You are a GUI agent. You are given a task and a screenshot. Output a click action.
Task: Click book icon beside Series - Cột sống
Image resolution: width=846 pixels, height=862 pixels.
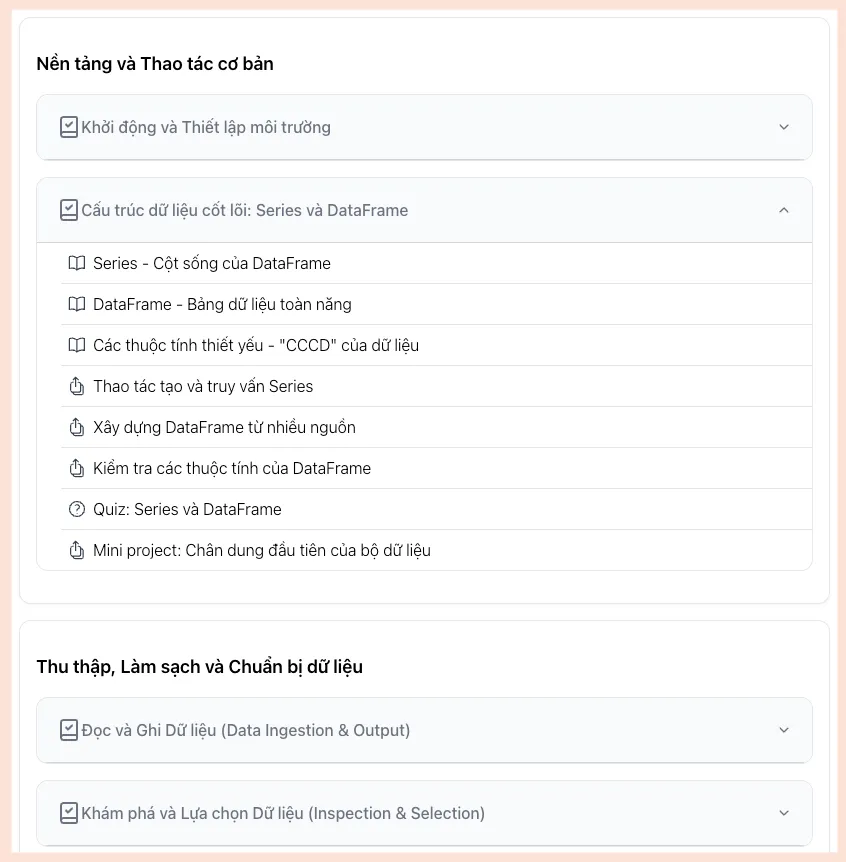point(77,264)
